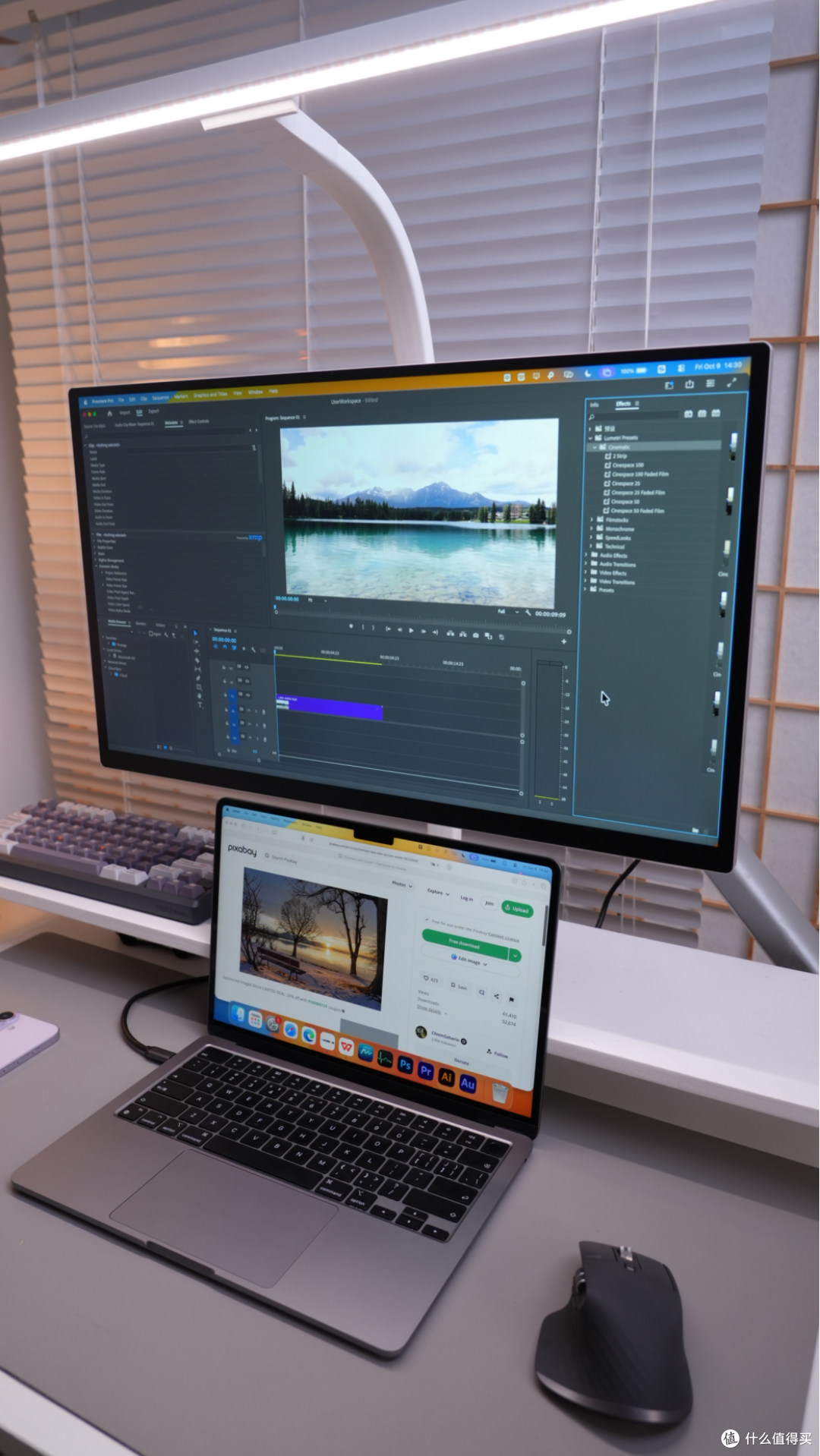Click the share icon on Pixabay page
Image resolution: width=820 pixels, height=1456 pixels.
[x=496, y=996]
